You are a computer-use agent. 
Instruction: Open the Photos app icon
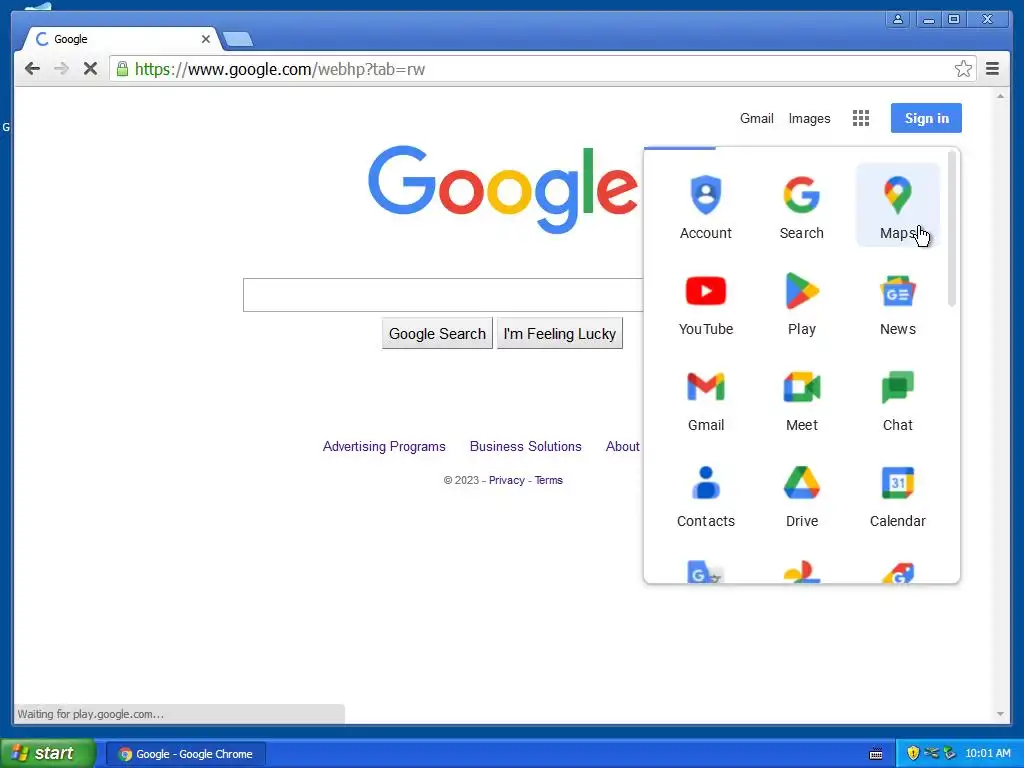click(x=801, y=572)
